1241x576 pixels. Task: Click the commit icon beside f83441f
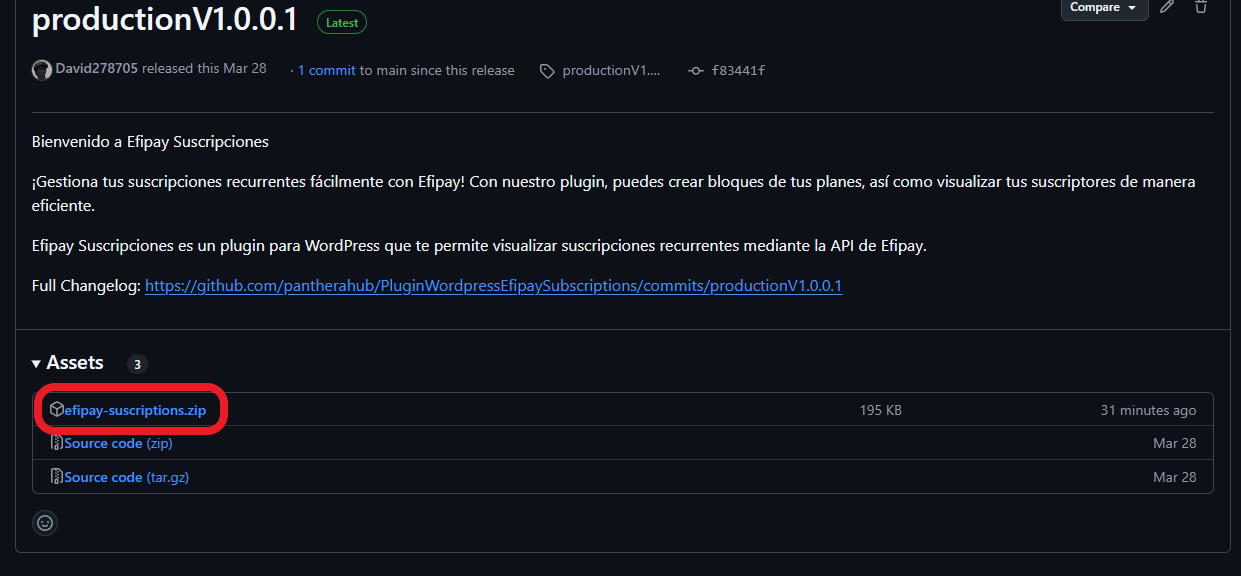tap(694, 70)
